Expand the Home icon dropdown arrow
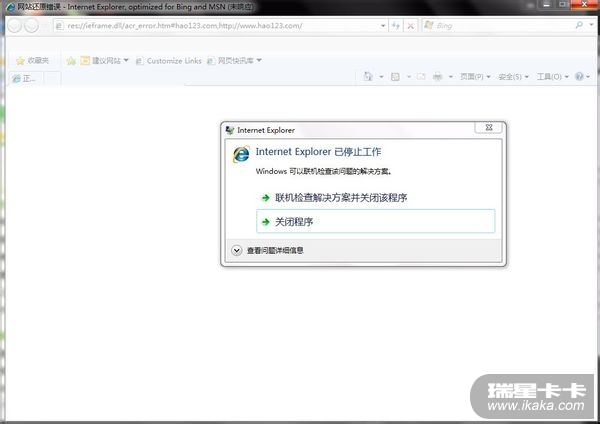 pos(381,77)
